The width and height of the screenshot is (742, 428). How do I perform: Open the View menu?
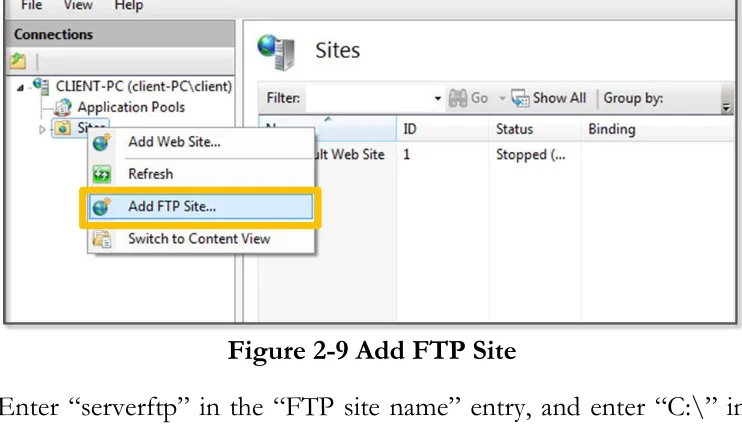point(78,6)
